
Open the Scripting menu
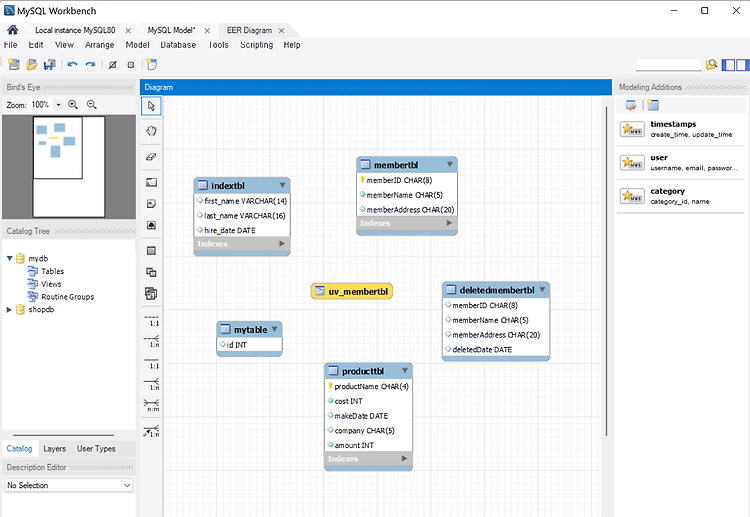point(256,45)
